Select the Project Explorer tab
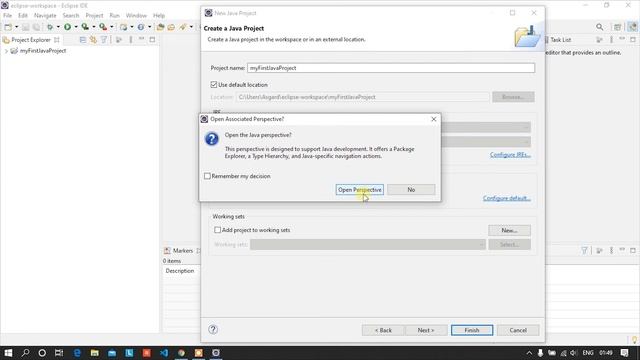The height and width of the screenshot is (360, 640). (31, 40)
